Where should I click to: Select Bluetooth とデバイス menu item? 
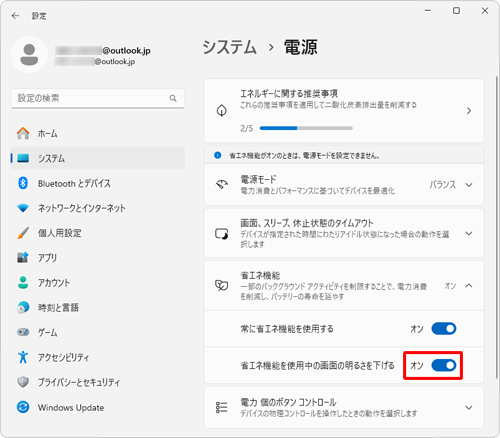tap(98, 183)
